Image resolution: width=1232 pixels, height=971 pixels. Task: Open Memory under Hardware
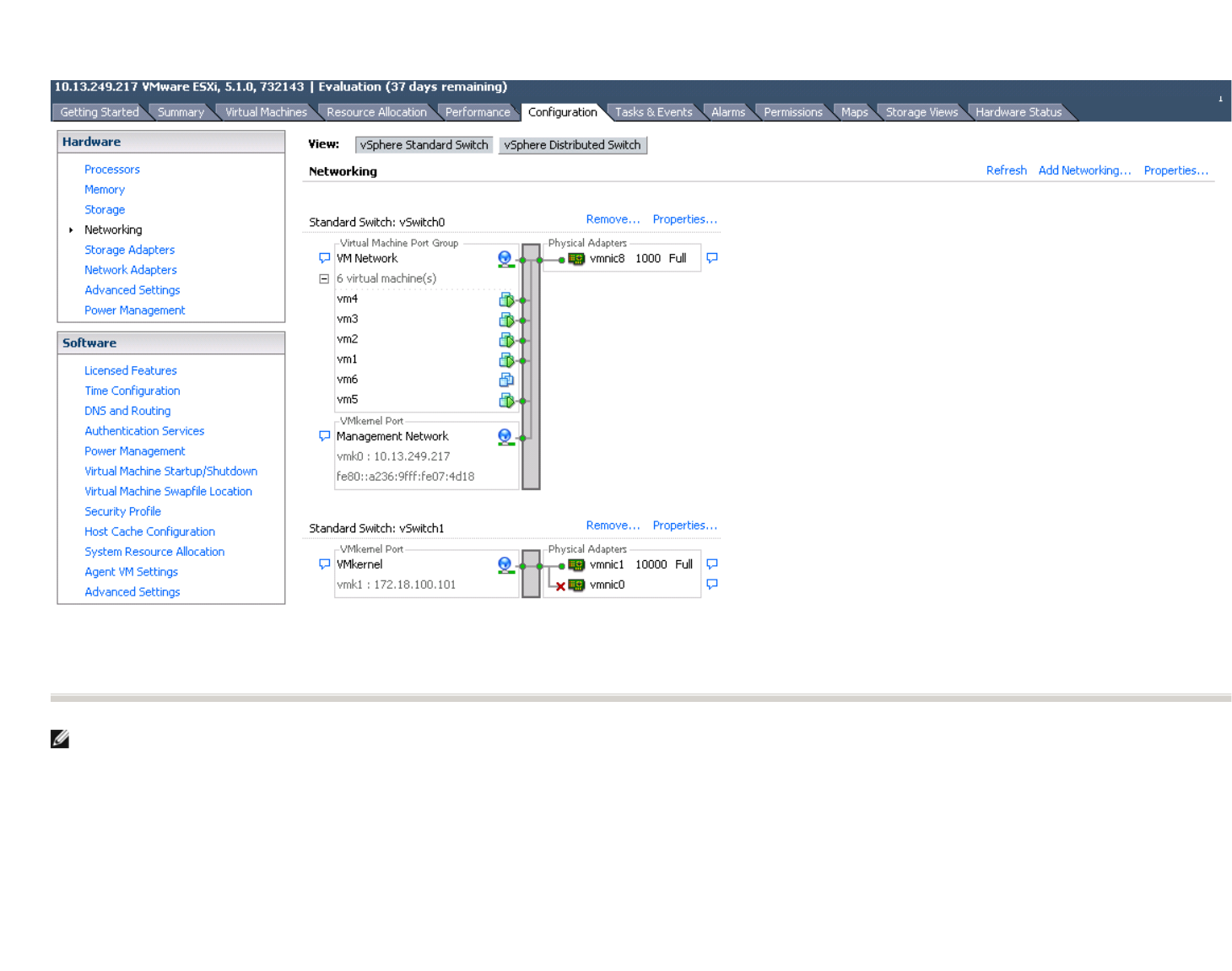(x=105, y=190)
